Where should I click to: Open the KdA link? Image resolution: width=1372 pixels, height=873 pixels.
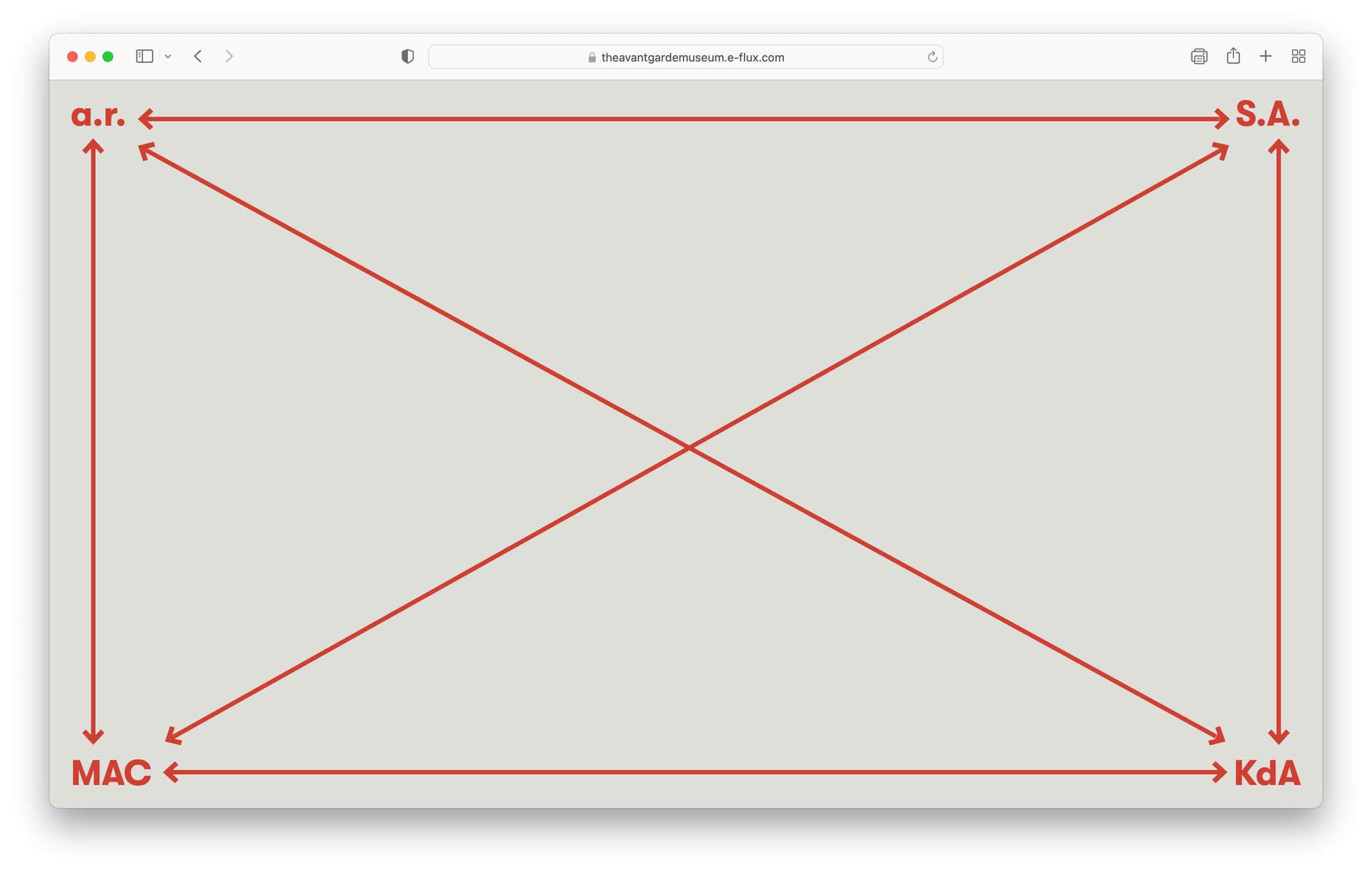click(1267, 773)
